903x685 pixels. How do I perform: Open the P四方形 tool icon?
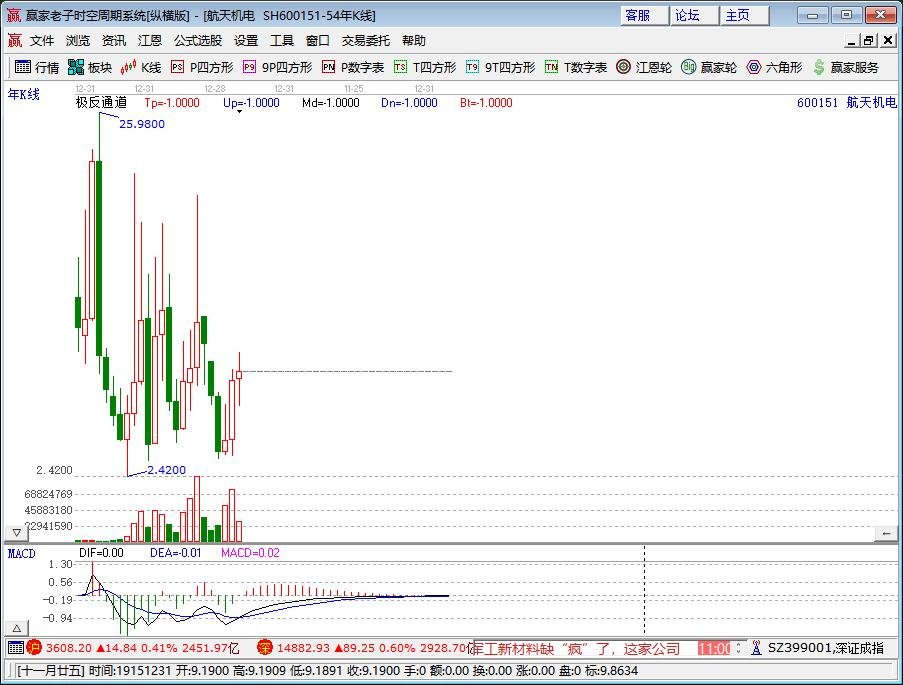[x=177, y=67]
